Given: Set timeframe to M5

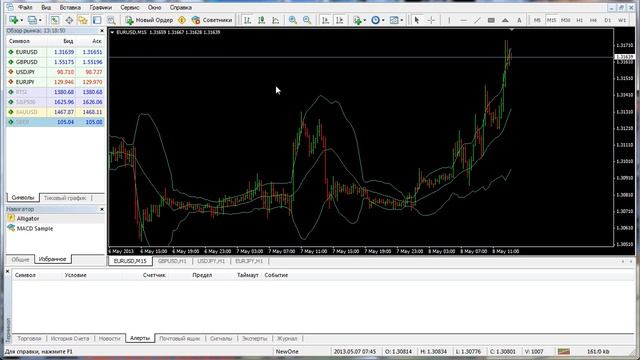Looking at the screenshot, I should click(537, 20).
